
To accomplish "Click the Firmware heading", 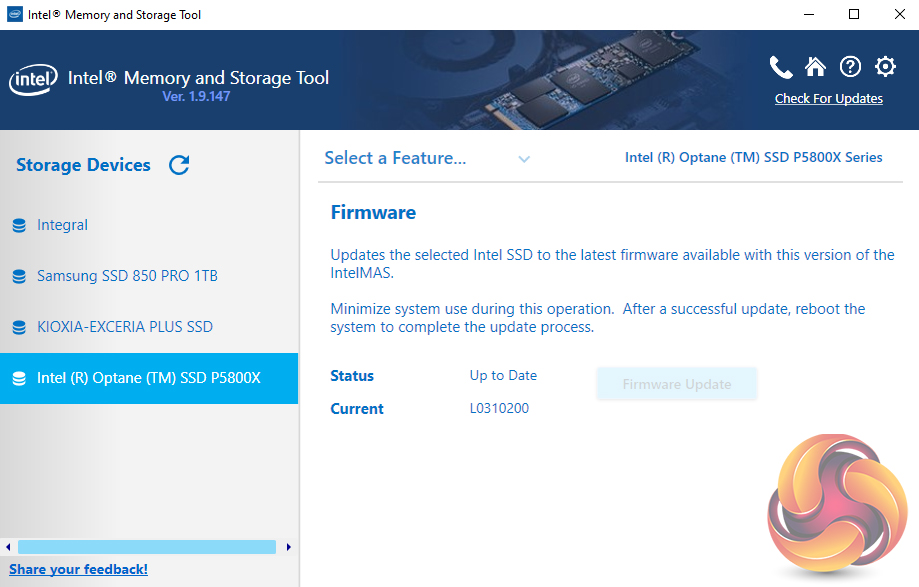I will pos(373,212).
